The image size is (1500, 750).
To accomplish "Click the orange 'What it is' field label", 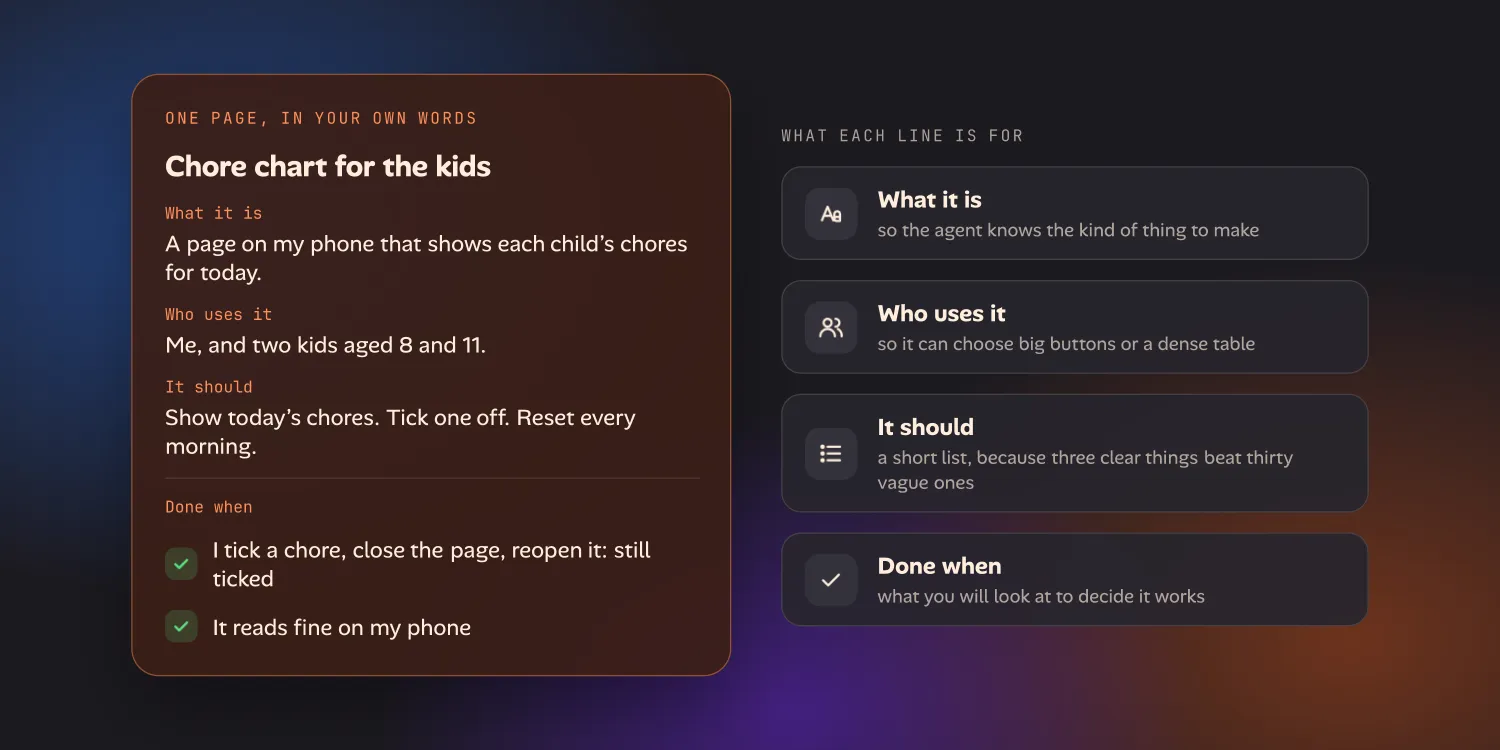I will tap(214, 213).
